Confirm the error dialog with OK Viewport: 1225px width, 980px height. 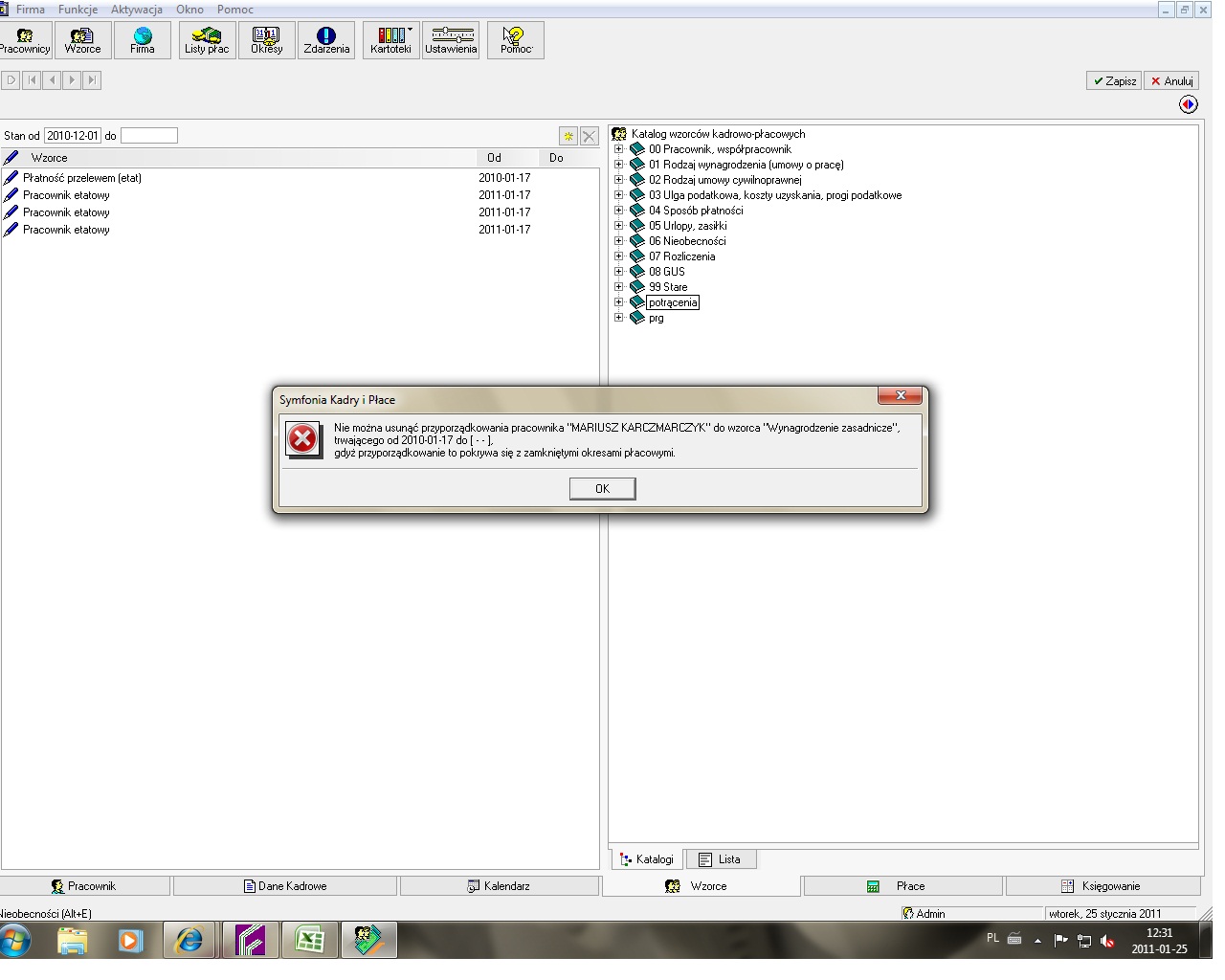(602, 489)
